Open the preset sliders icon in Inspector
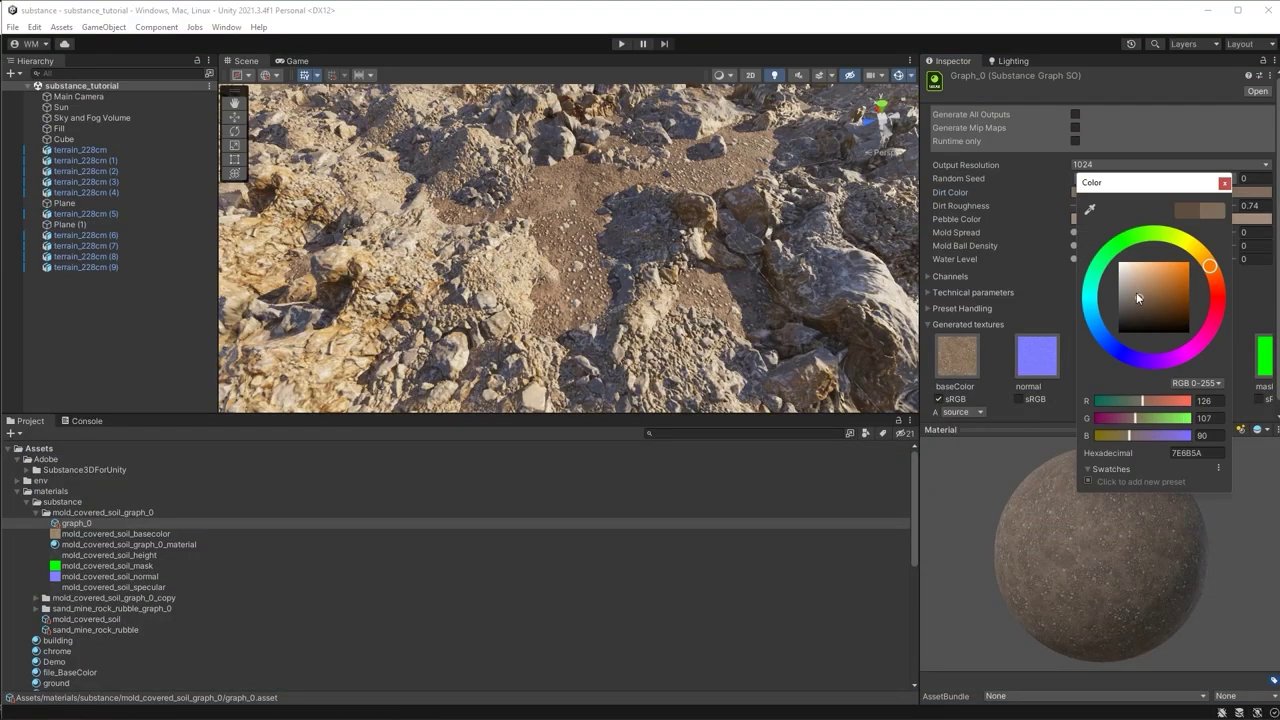This screenshot has width=1280, height=720. click(1257, 76)
